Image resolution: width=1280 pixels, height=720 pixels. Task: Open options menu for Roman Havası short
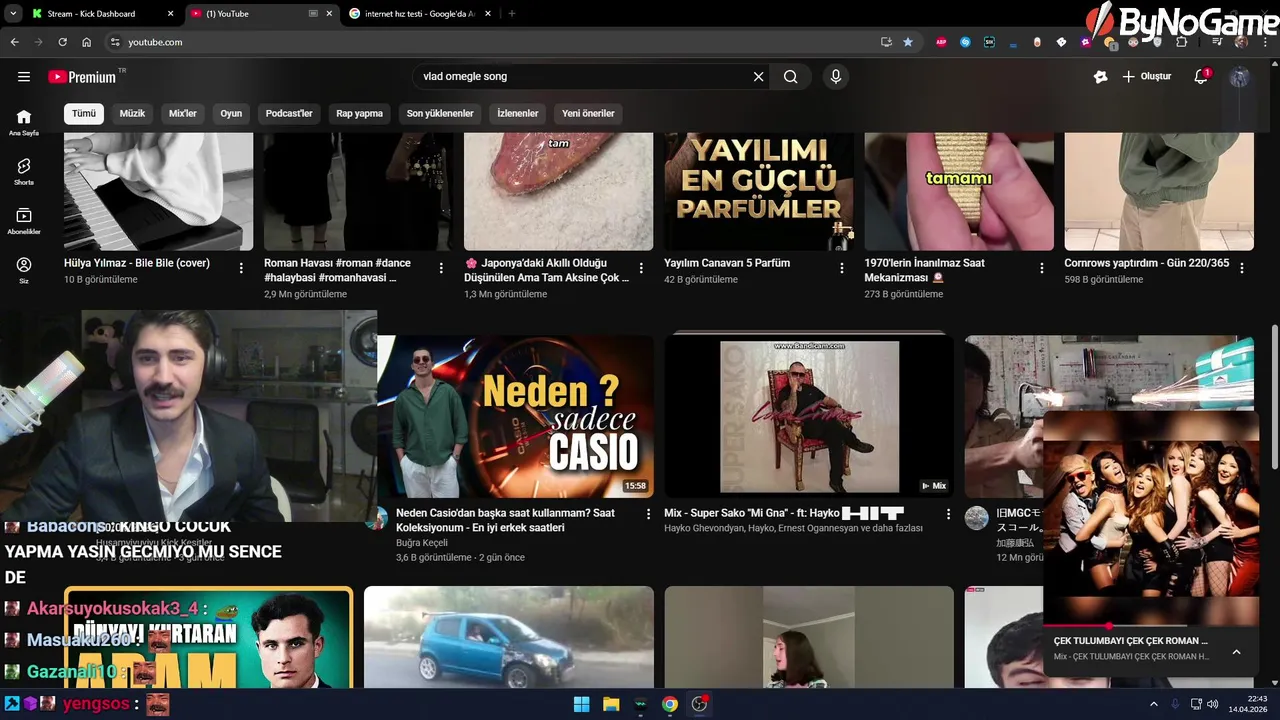coord(441,268)
